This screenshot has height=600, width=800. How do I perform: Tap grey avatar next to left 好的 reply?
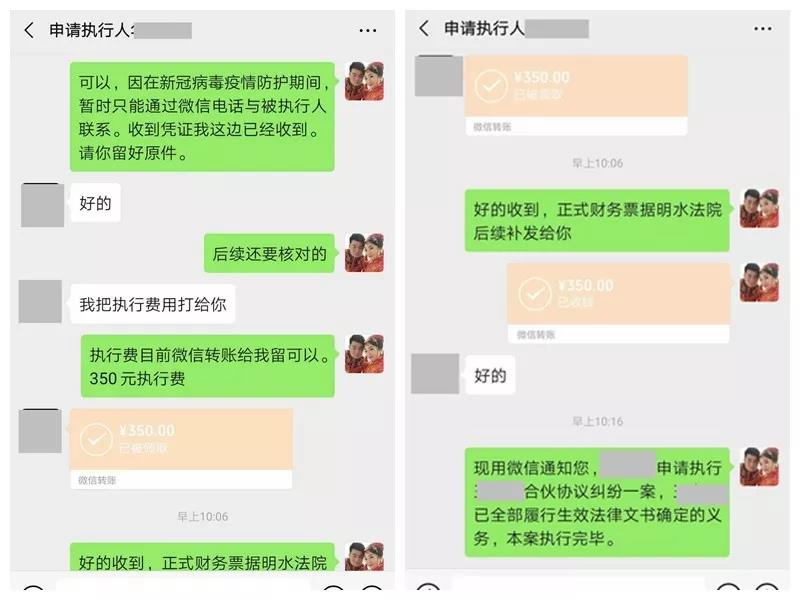pyautogui.click(x=42, y=205)
